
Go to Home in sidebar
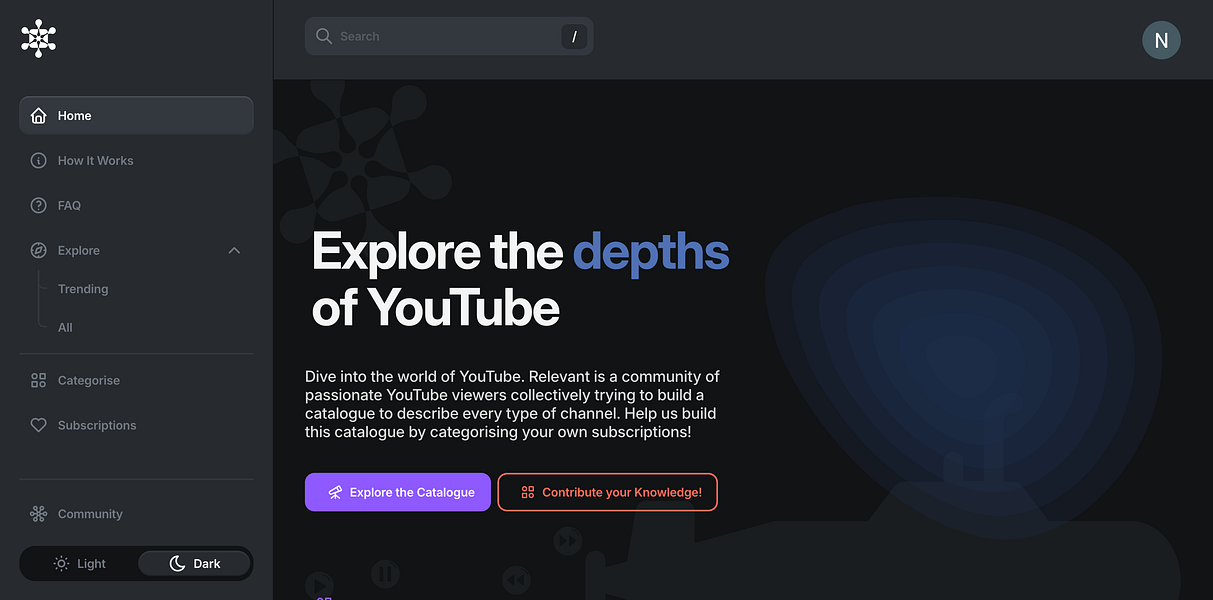(136, 116)
